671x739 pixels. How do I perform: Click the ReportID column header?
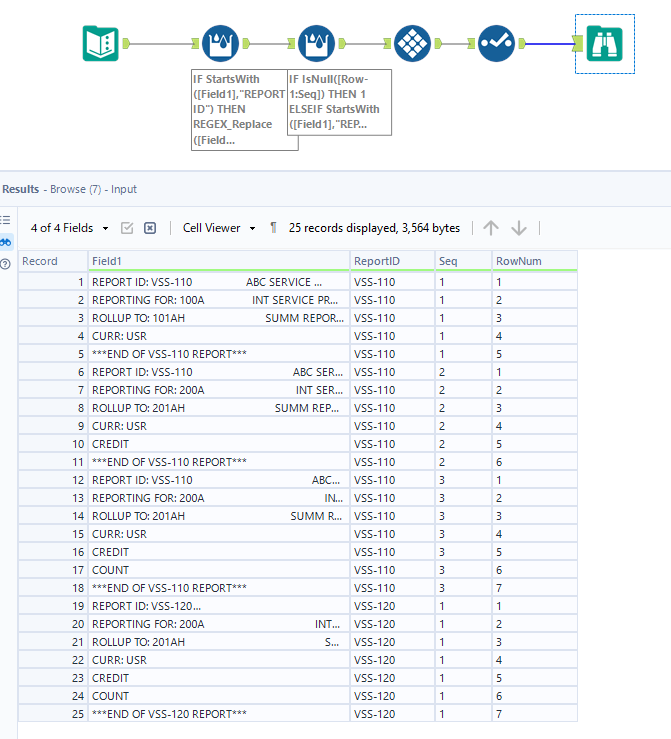click(x=392, y=261)
